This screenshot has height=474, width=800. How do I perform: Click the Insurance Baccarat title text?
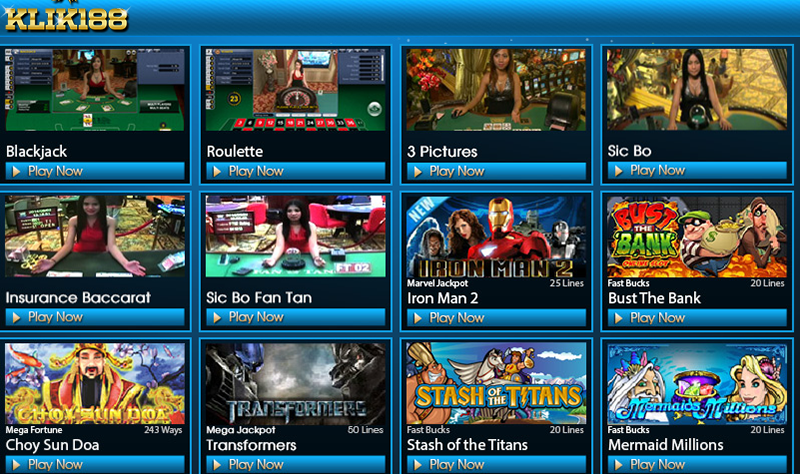tap(78, 297)
